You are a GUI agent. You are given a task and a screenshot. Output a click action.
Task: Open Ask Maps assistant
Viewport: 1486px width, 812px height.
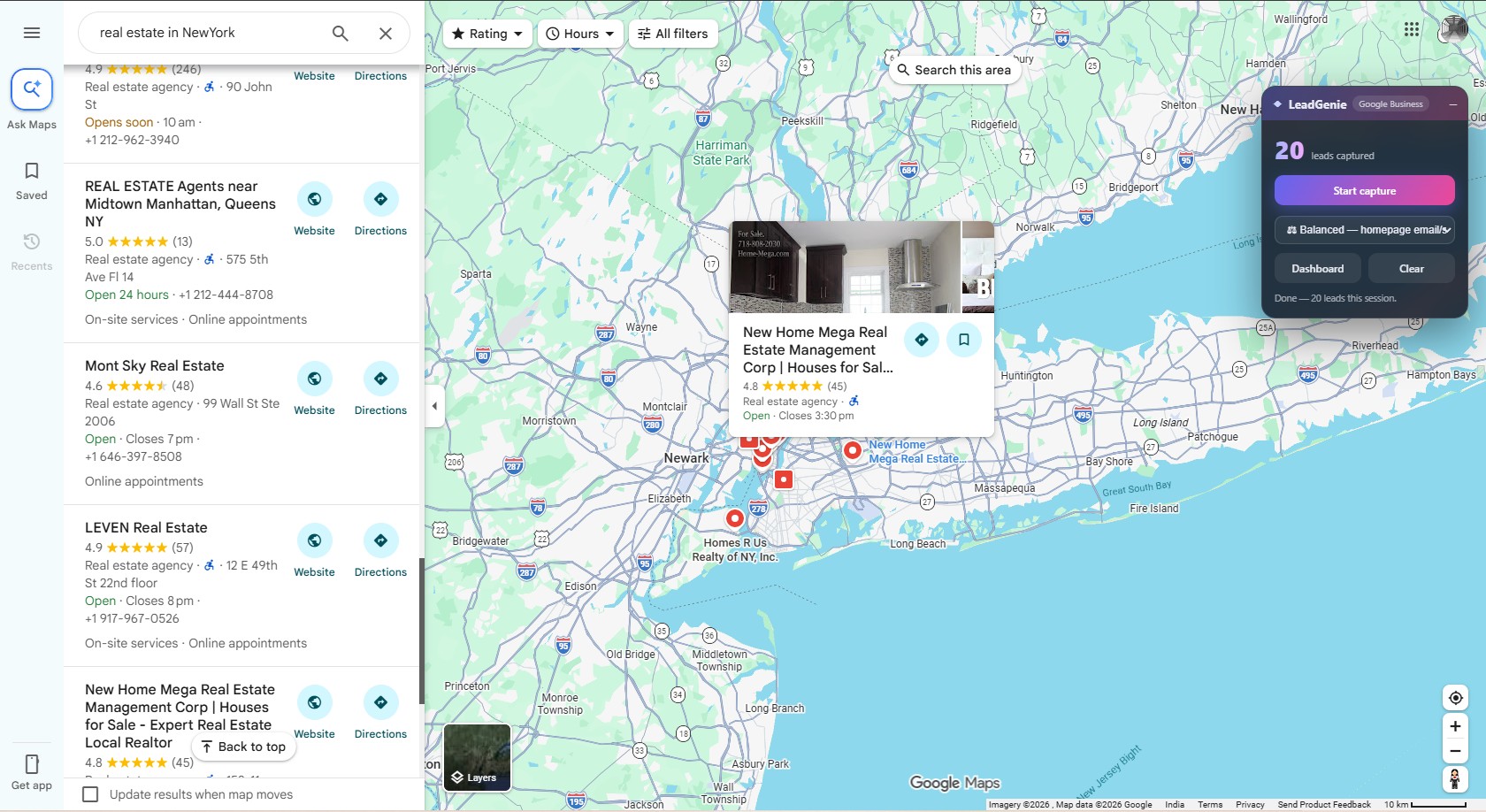coord(32,89)
